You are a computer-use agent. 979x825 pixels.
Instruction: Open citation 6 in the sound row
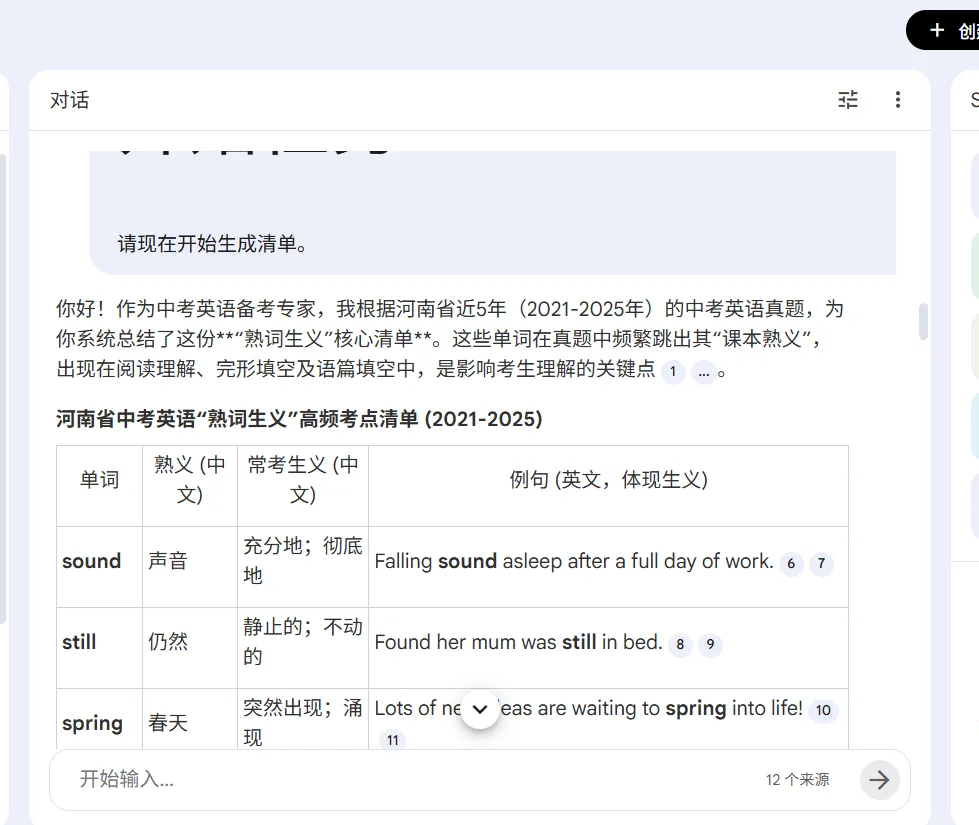pyautogui.click(x=790, y=564)
